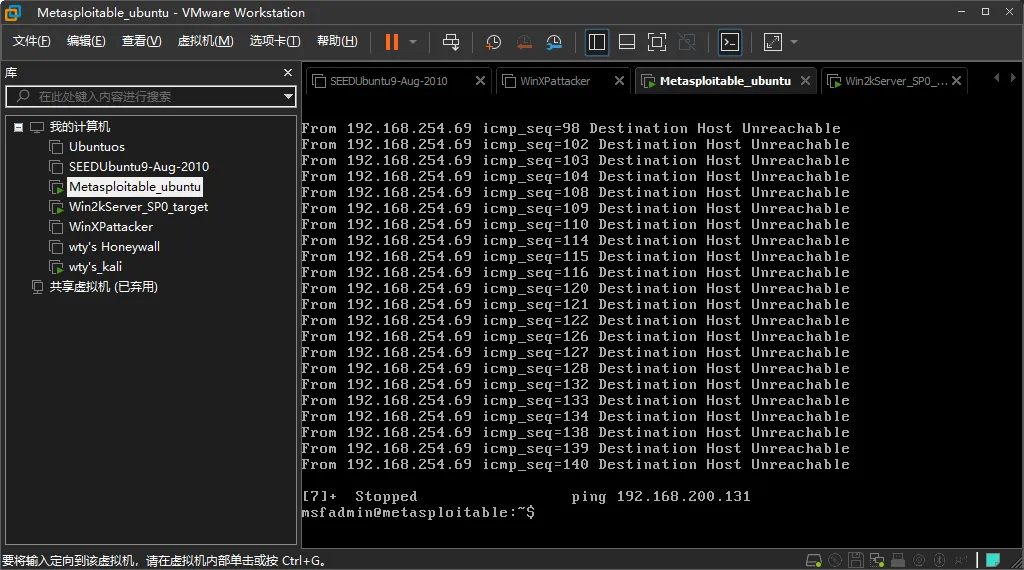Click the CD/DVD drive status icon

835,560
